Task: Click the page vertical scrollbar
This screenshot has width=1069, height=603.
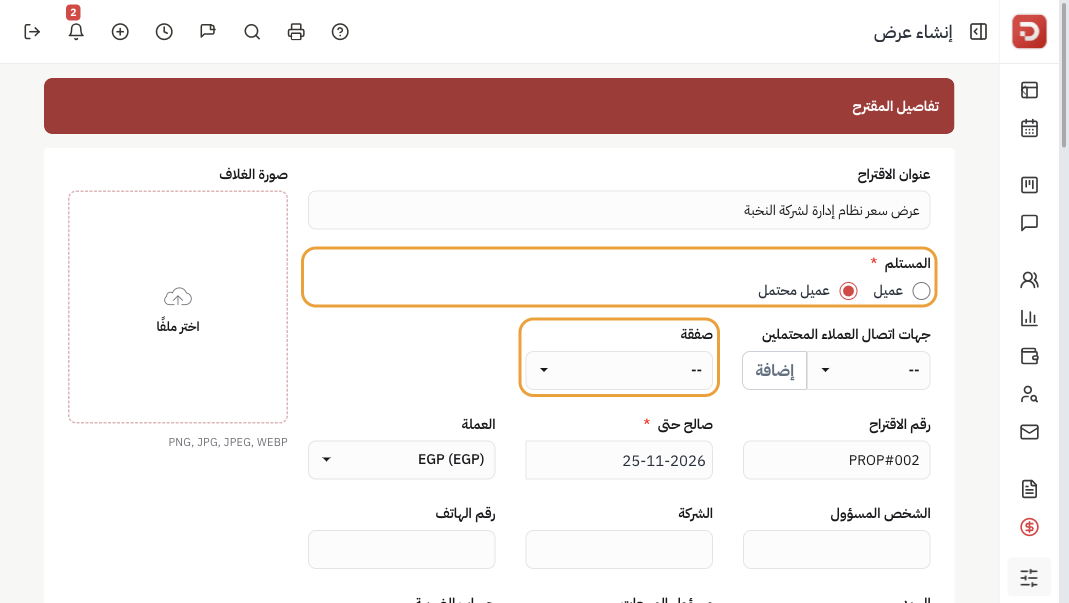Action: (1064, 74)
